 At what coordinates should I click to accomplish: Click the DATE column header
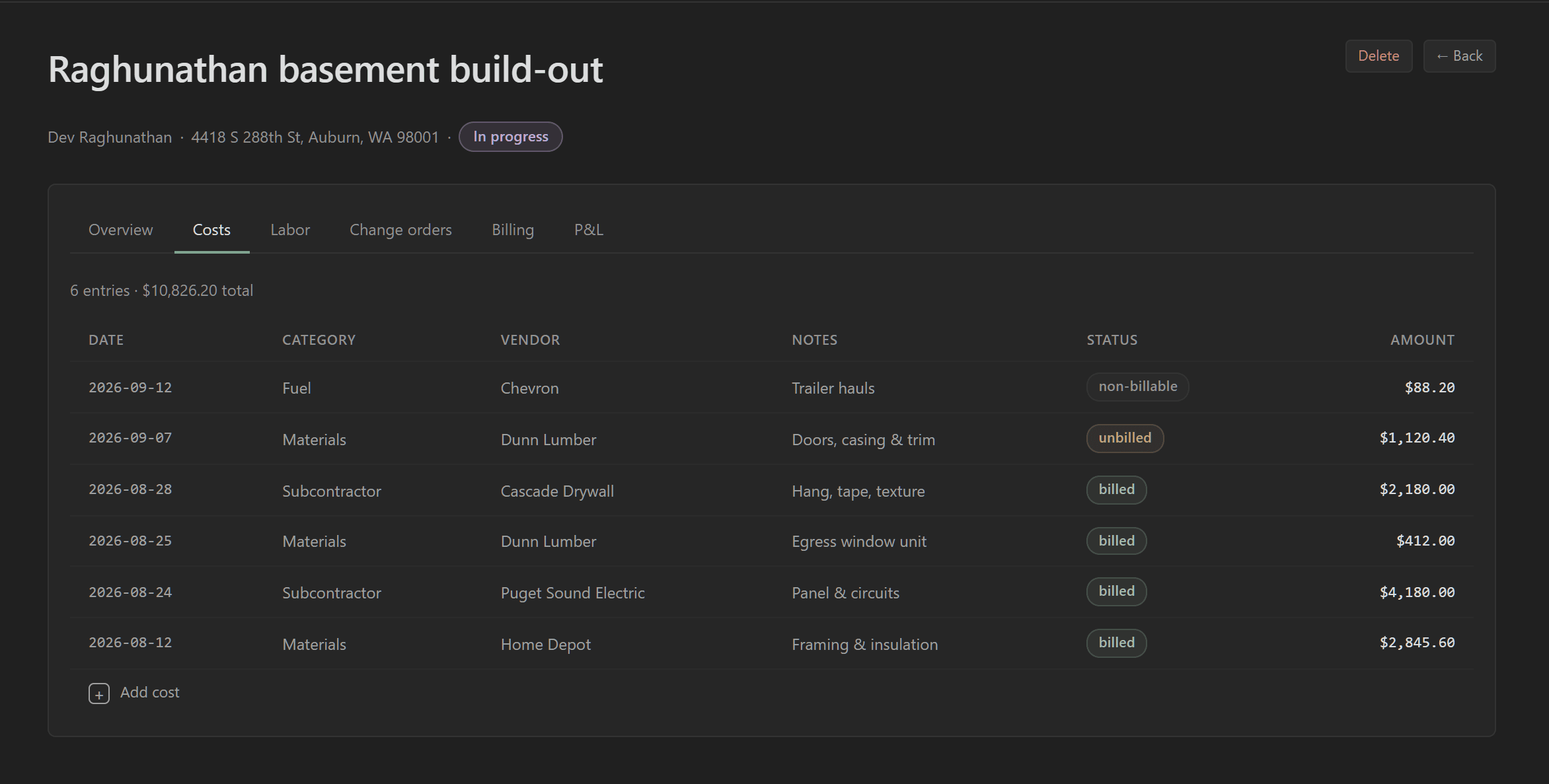coord(106,340)
